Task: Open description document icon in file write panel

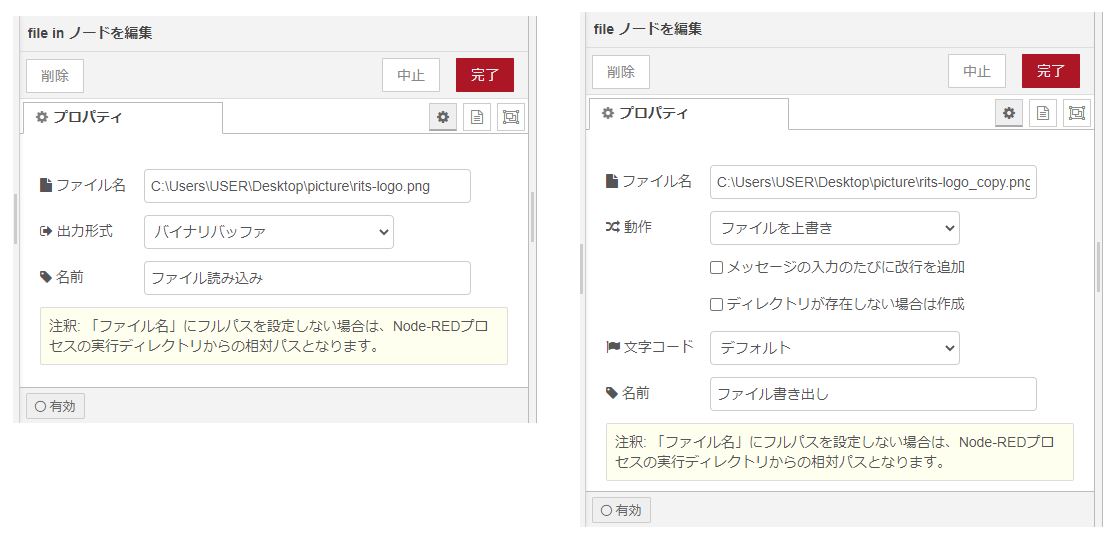Action: pyautogui.click(x=1043, y=113)
